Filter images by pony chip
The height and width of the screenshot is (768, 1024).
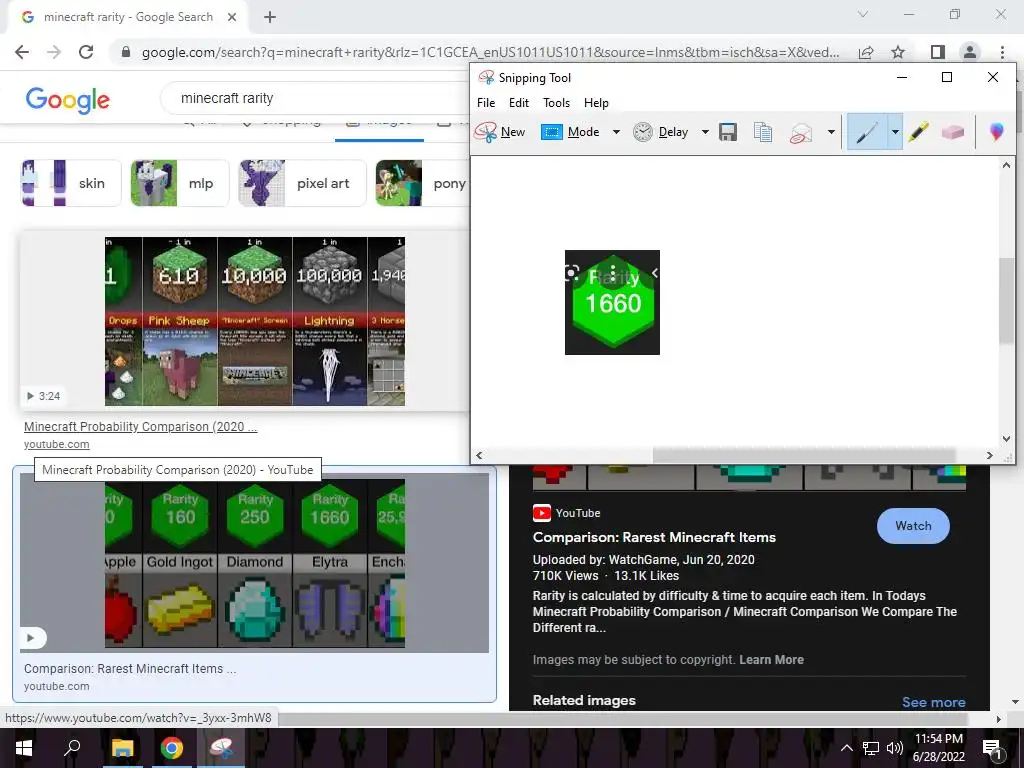[423, 184]
